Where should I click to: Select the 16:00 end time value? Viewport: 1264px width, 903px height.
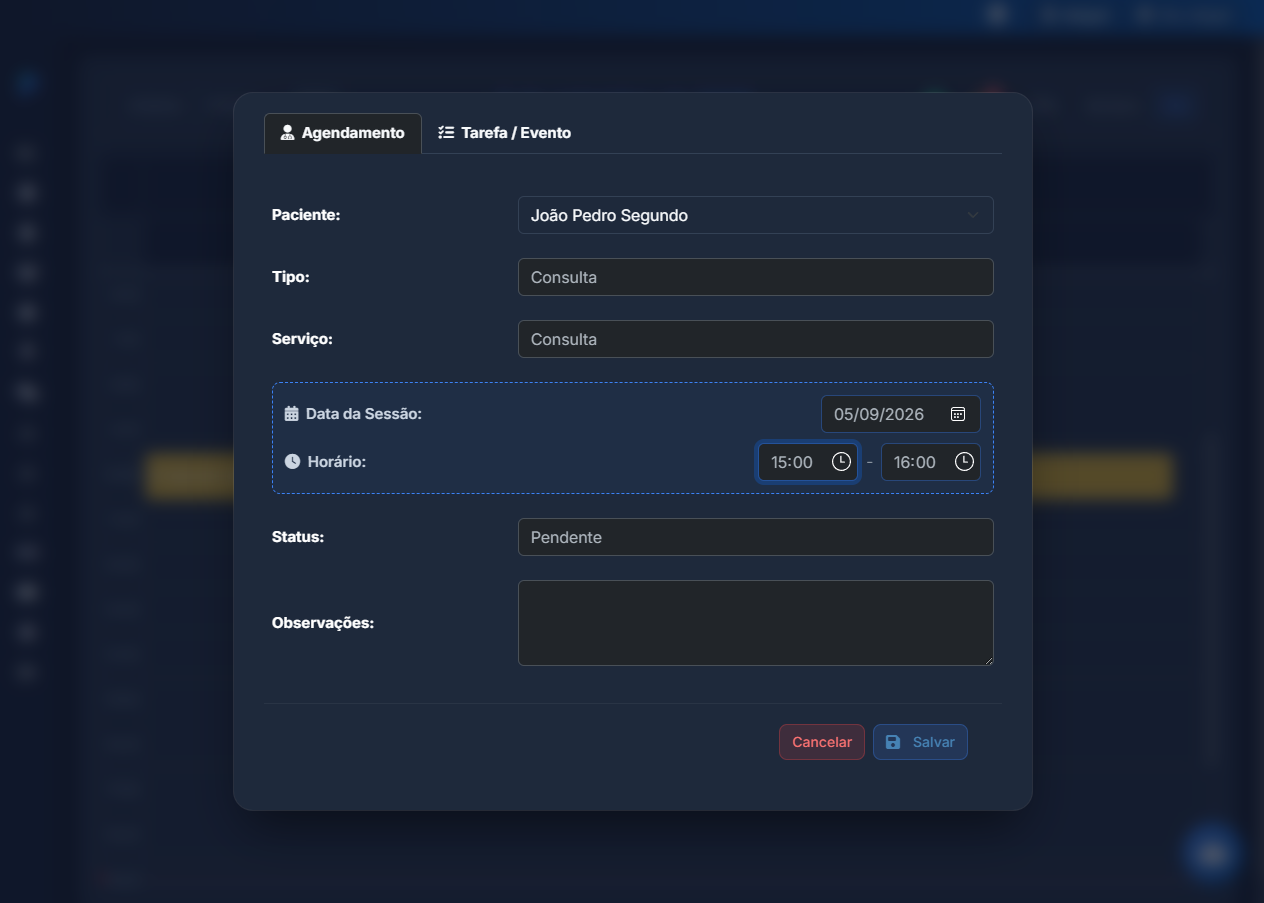(915, 462)
